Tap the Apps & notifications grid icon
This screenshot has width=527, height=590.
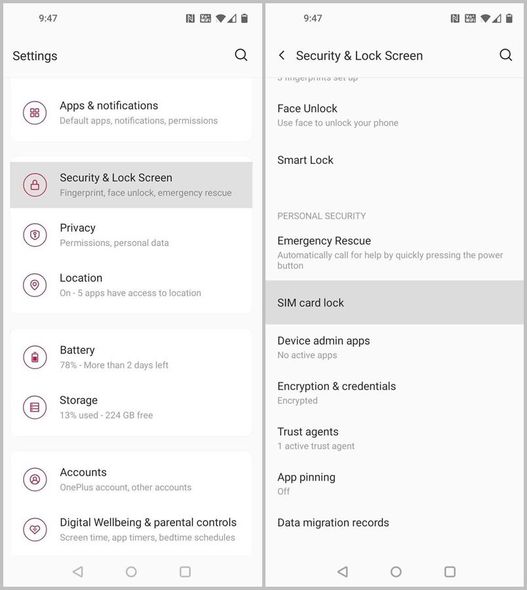(x=35, y=113)
